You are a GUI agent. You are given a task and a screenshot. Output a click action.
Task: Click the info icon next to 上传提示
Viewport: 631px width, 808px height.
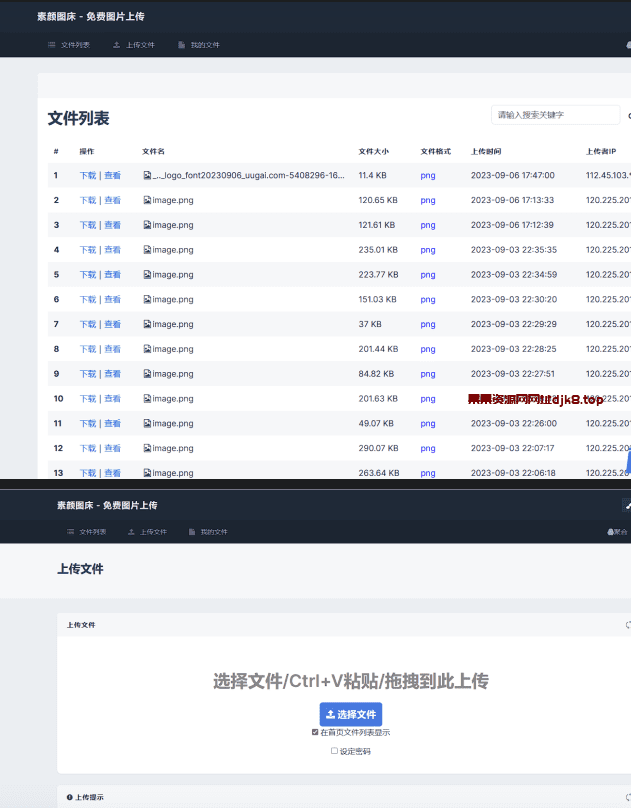pos(70,797)
